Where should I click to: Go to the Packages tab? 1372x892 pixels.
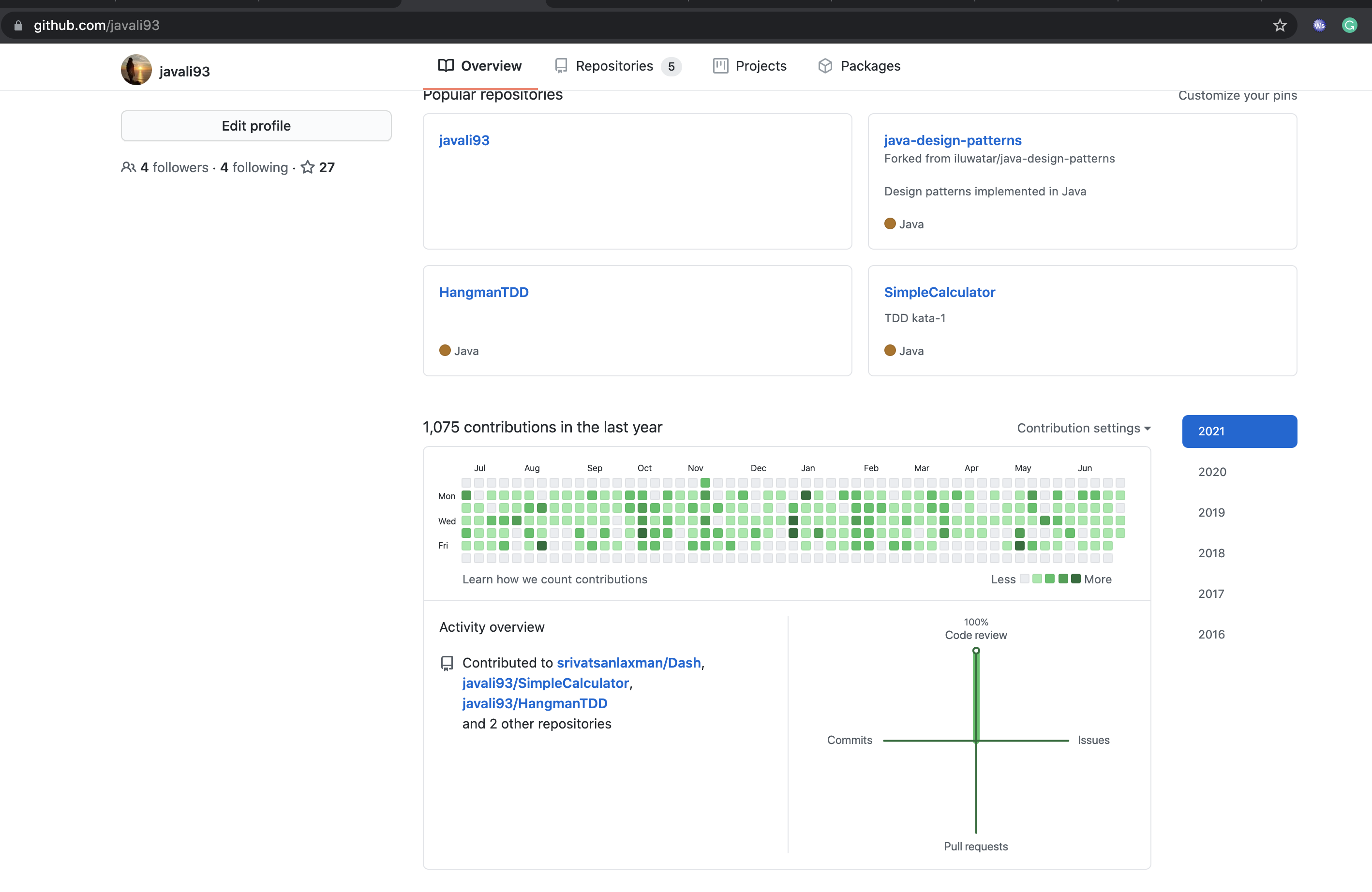point(859,66)
